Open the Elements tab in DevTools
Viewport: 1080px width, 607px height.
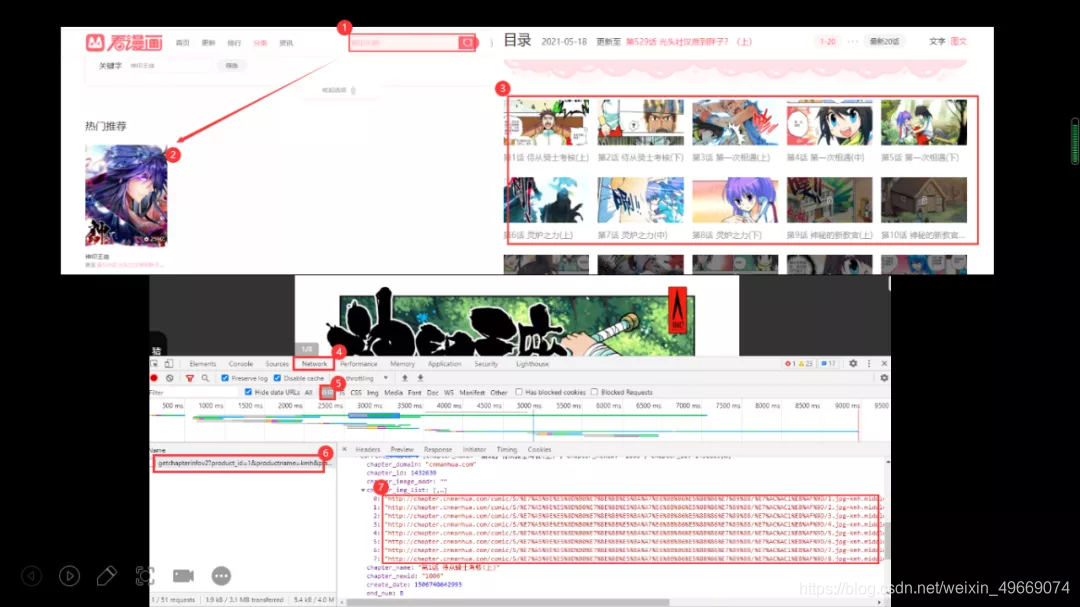click(202, 364)
